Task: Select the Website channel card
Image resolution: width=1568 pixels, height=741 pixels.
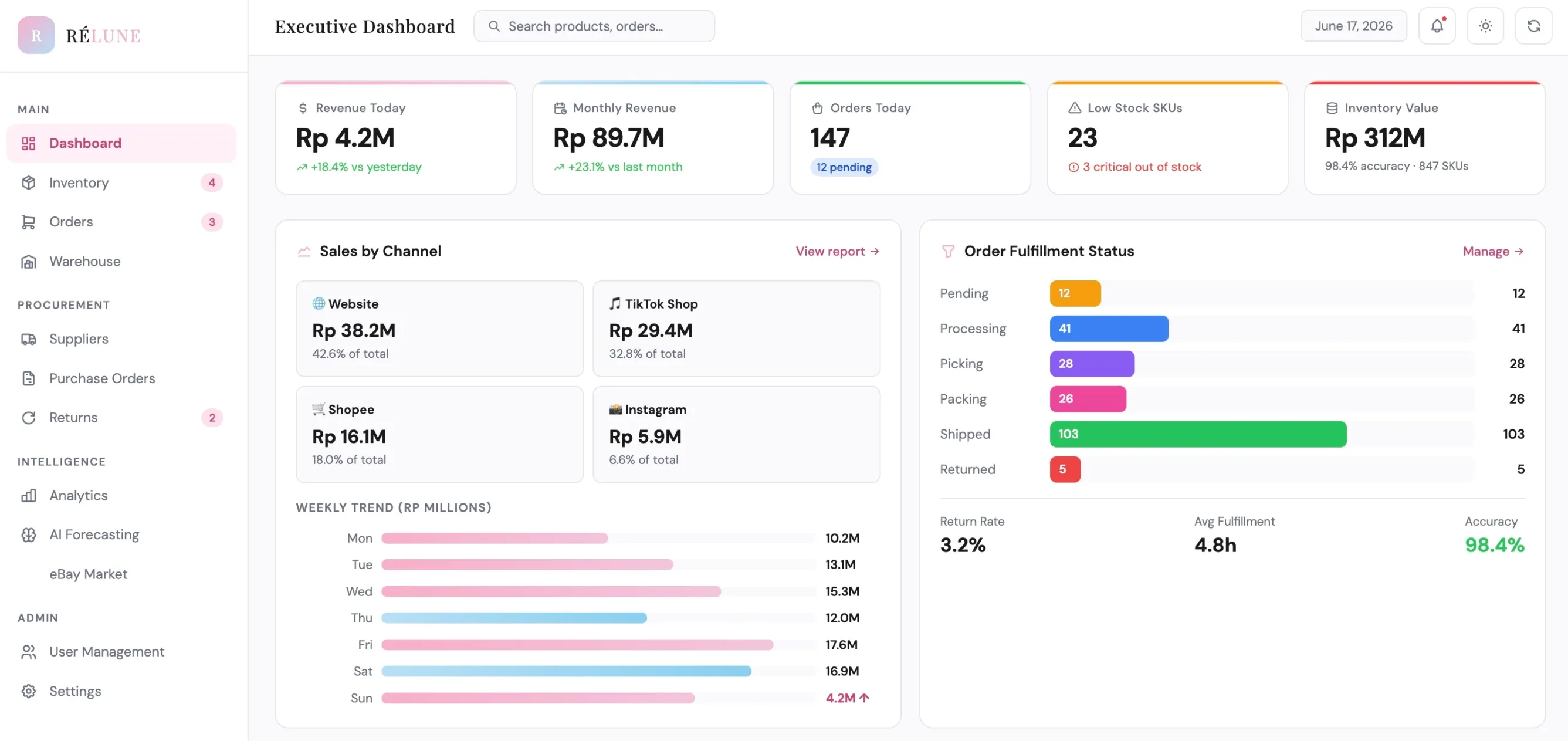Action: [439, 329]
